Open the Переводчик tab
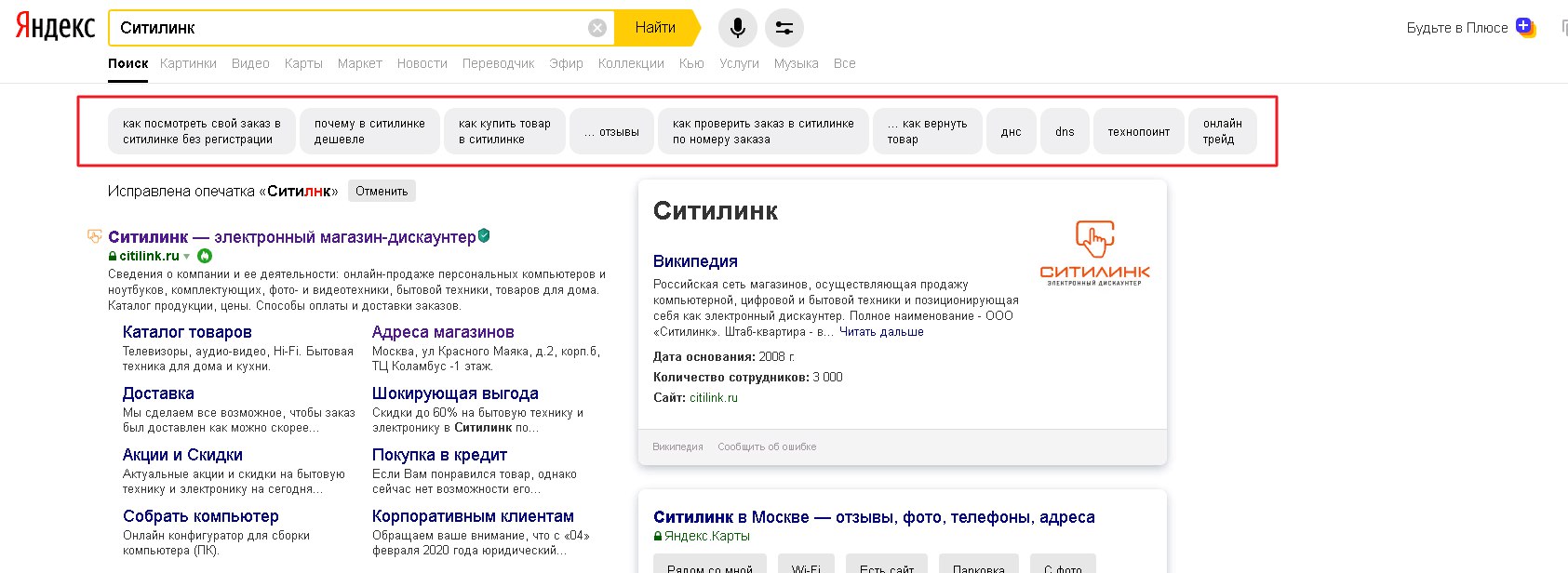Image resolution: width=1568 pixels, height=573 pixels. pos(499,63)
